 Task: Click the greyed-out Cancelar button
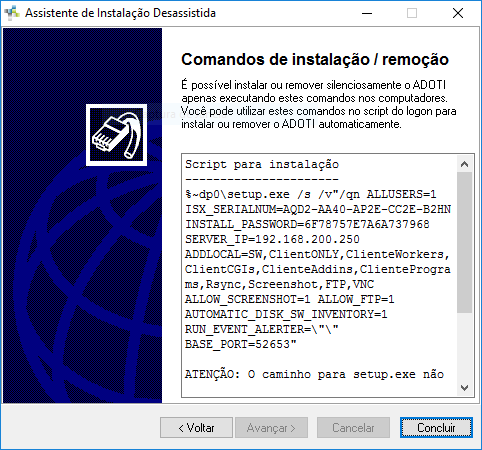(x=353, y=428)
